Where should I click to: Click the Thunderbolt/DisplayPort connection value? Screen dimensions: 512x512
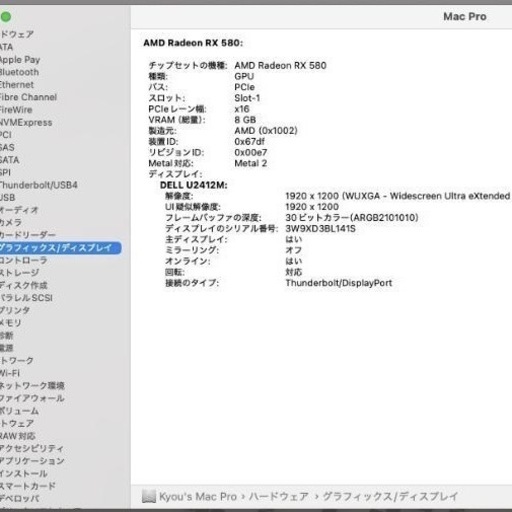pos(339,283)
